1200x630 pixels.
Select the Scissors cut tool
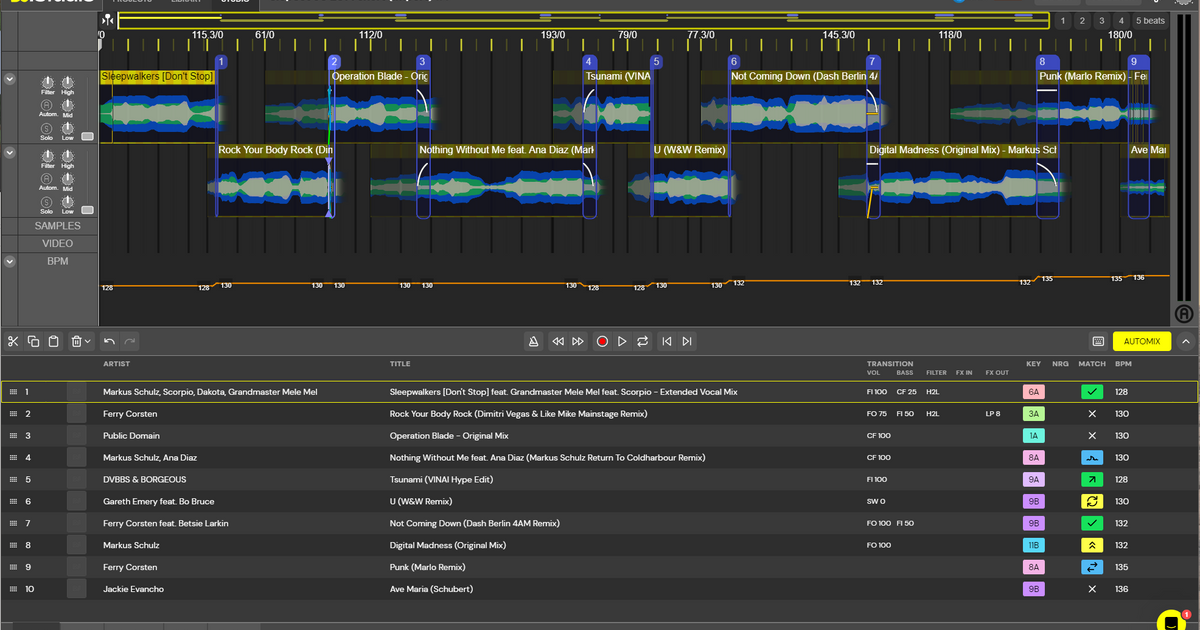pos(13,341)
